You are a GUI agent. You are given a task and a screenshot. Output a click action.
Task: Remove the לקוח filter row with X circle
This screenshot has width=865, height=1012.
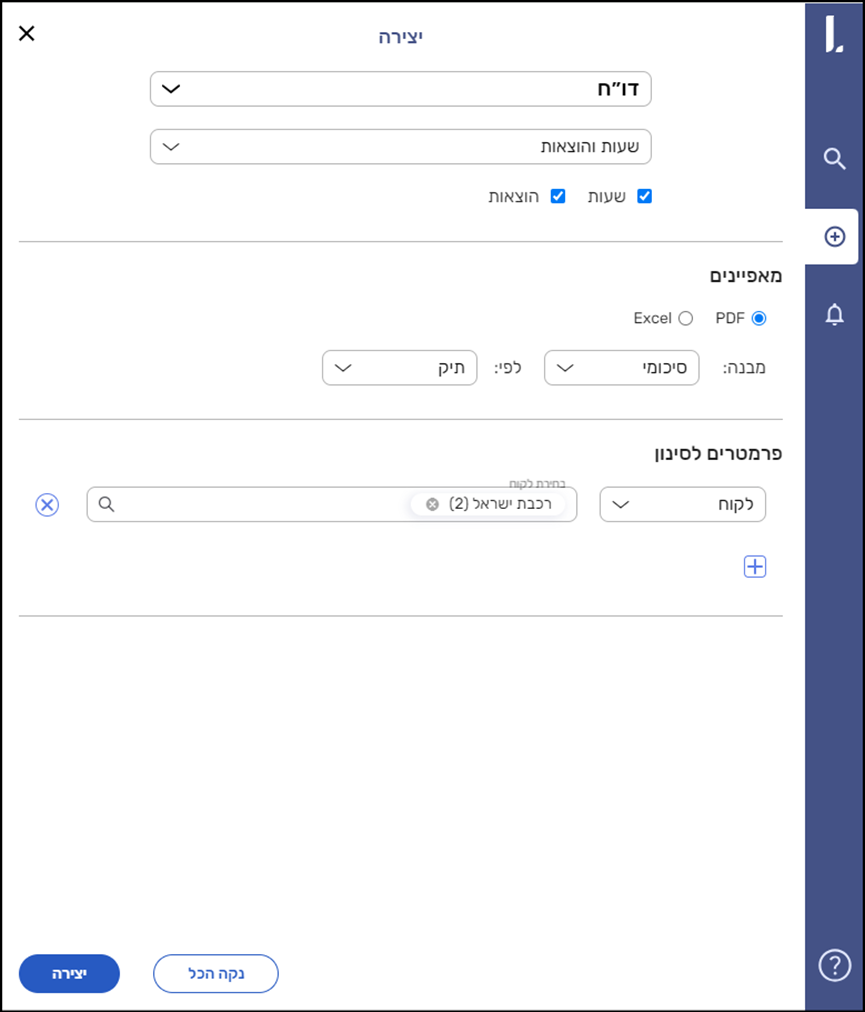47,505
